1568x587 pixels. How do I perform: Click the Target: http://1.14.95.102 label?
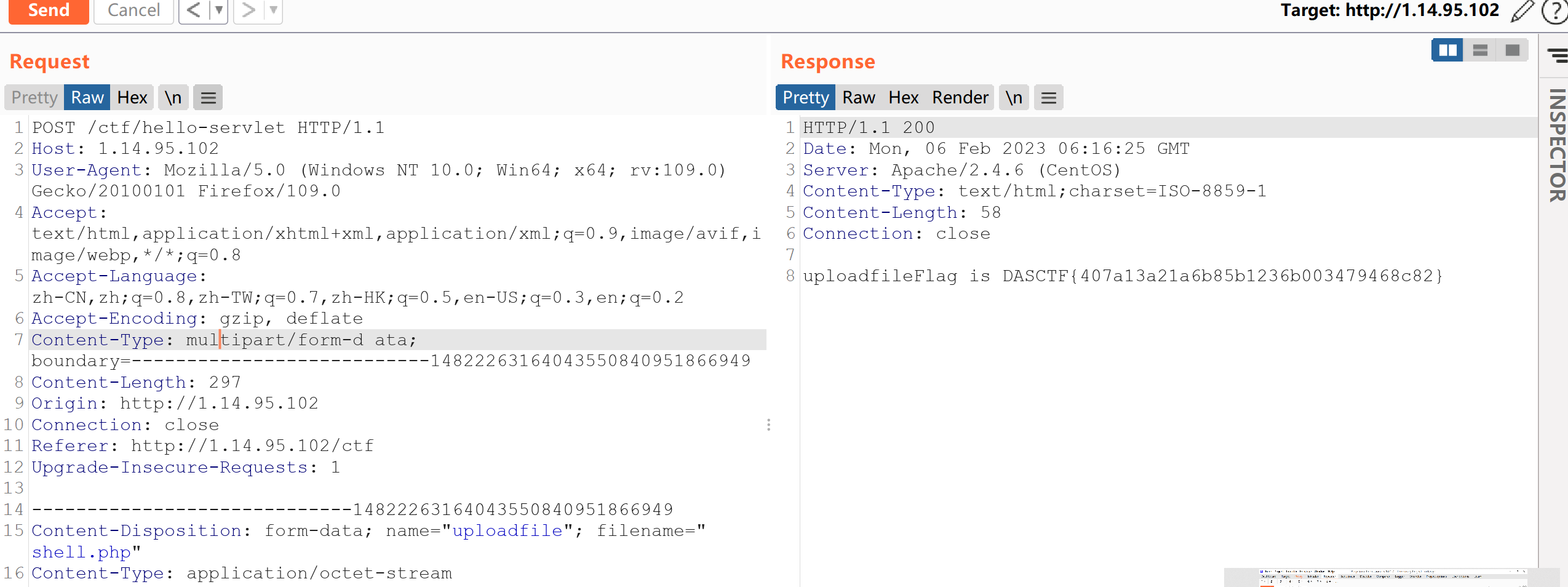click(x=1390, y=10)
